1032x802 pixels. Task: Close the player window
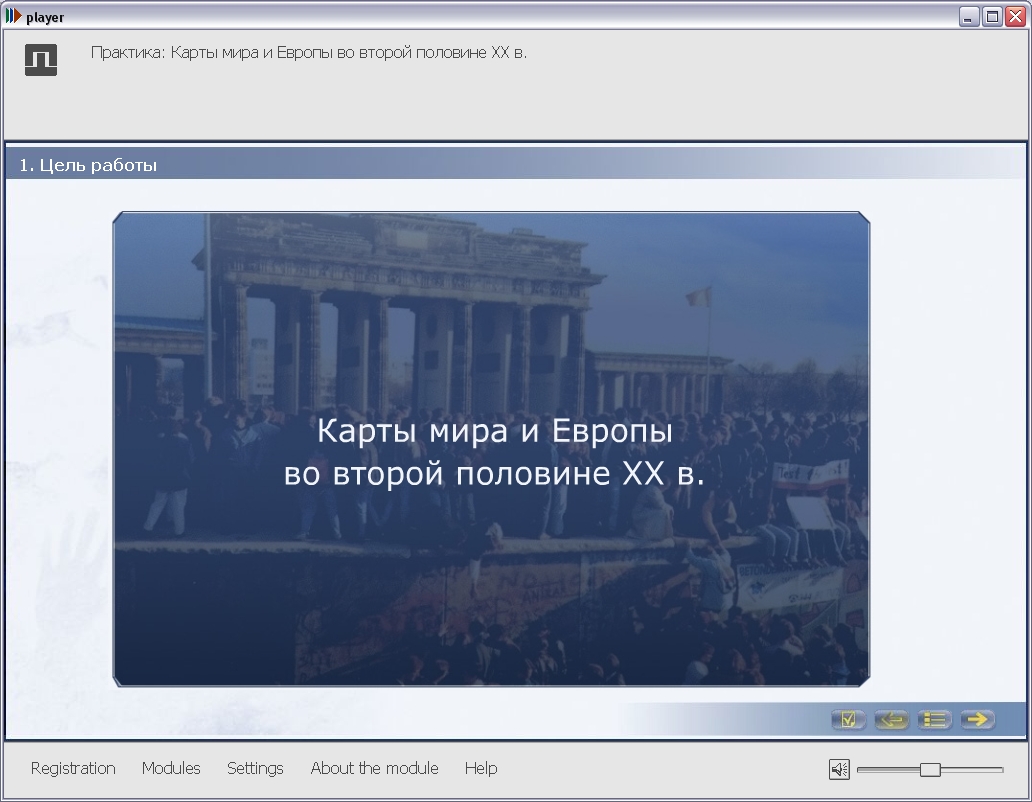[1016, 16]
